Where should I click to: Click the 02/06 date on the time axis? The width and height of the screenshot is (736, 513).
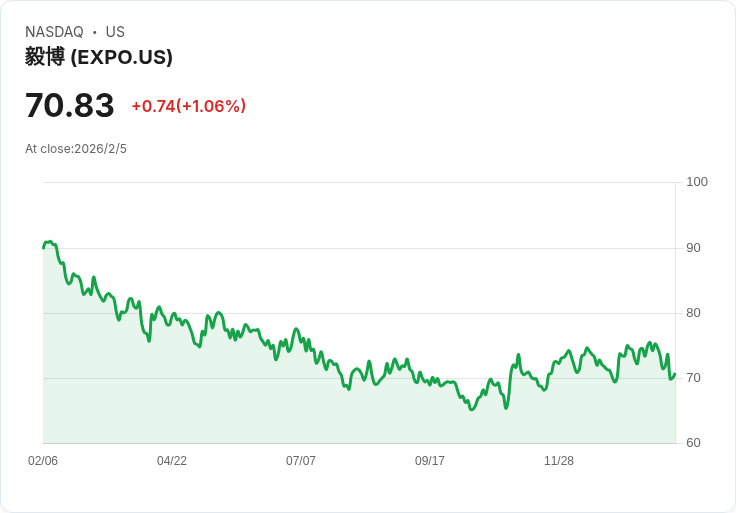point(43,461)
